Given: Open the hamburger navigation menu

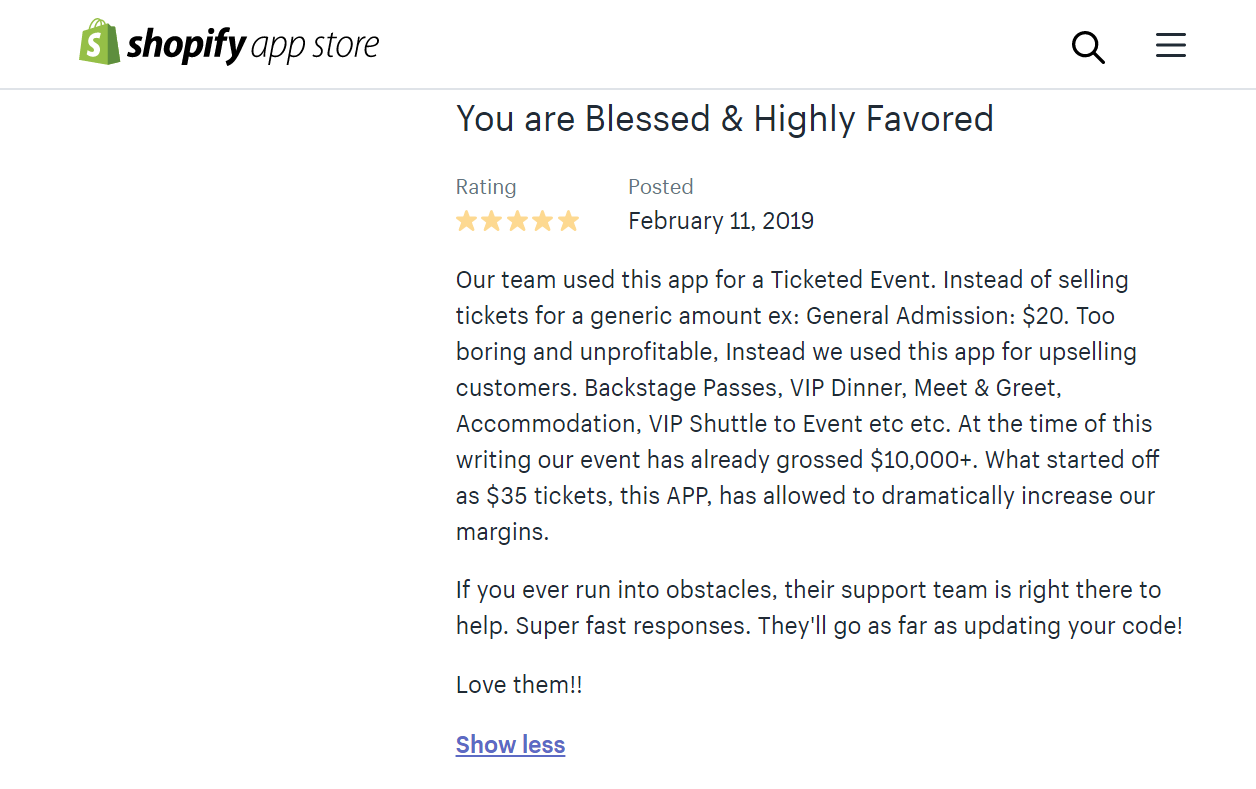Looking at the screenshot, I should click(x=1170, y=45).
